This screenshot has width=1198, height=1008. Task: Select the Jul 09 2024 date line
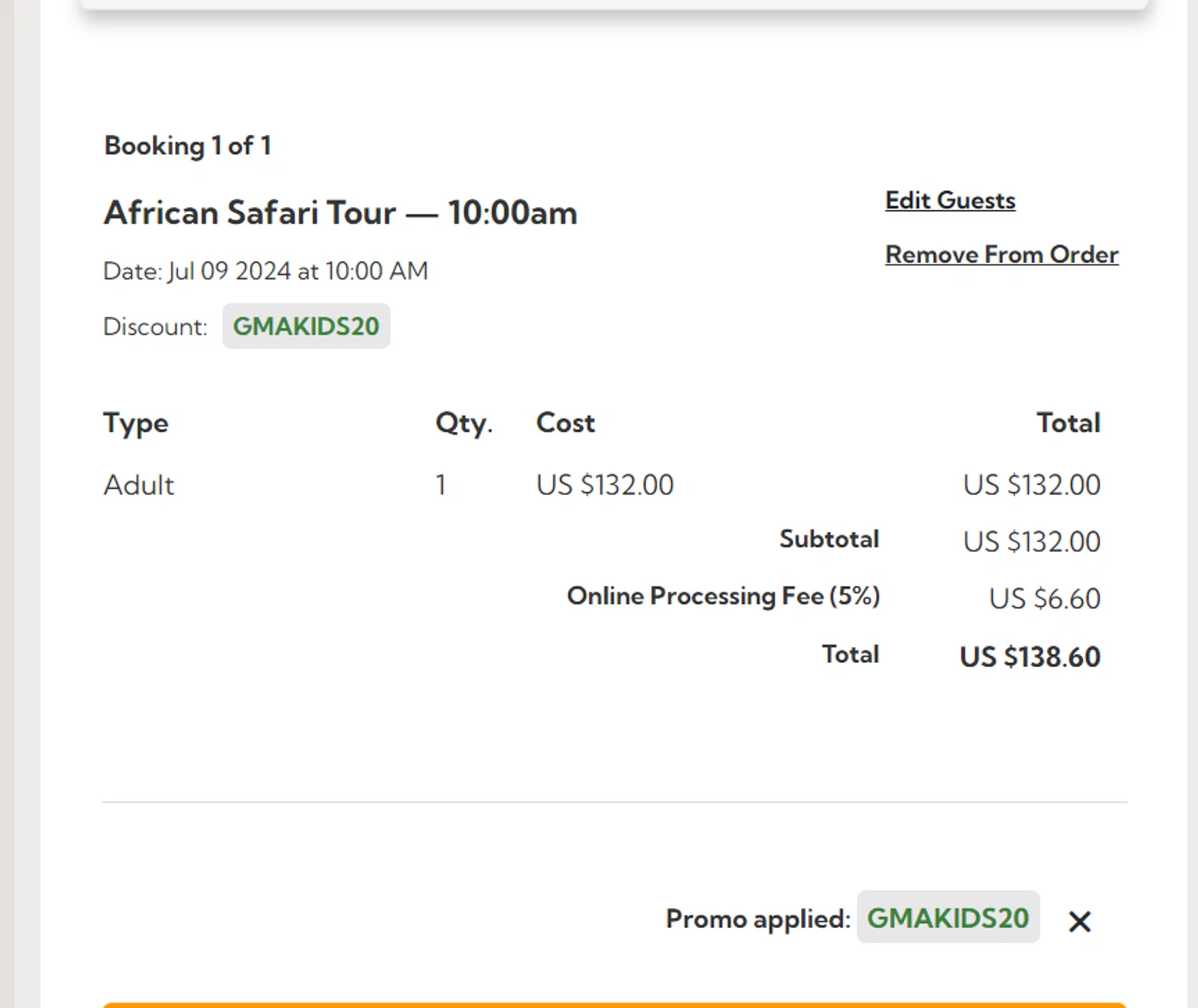[265, 272]
